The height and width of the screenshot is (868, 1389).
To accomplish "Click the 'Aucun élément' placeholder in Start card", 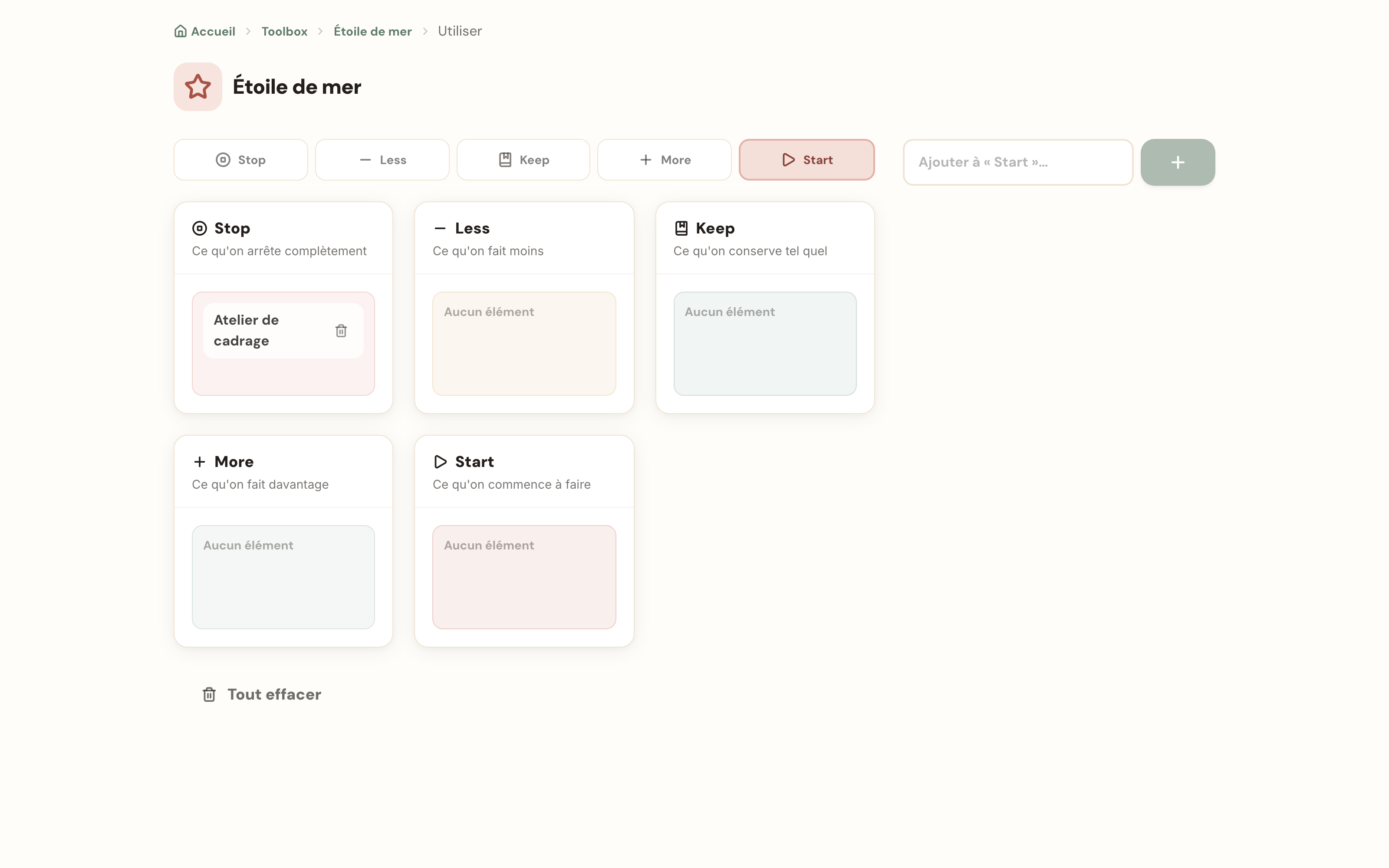I will [x=489, y=546].
